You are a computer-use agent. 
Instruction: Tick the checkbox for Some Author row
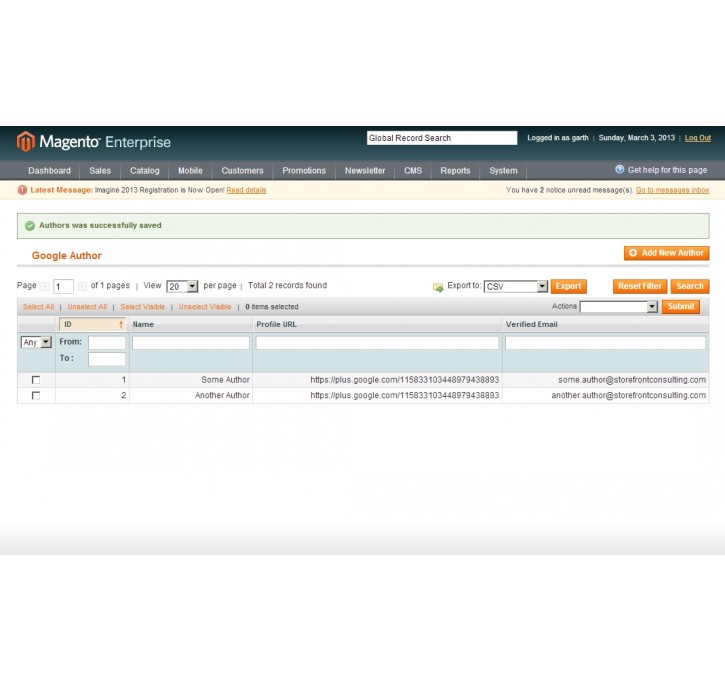click(x=36, y=380)
